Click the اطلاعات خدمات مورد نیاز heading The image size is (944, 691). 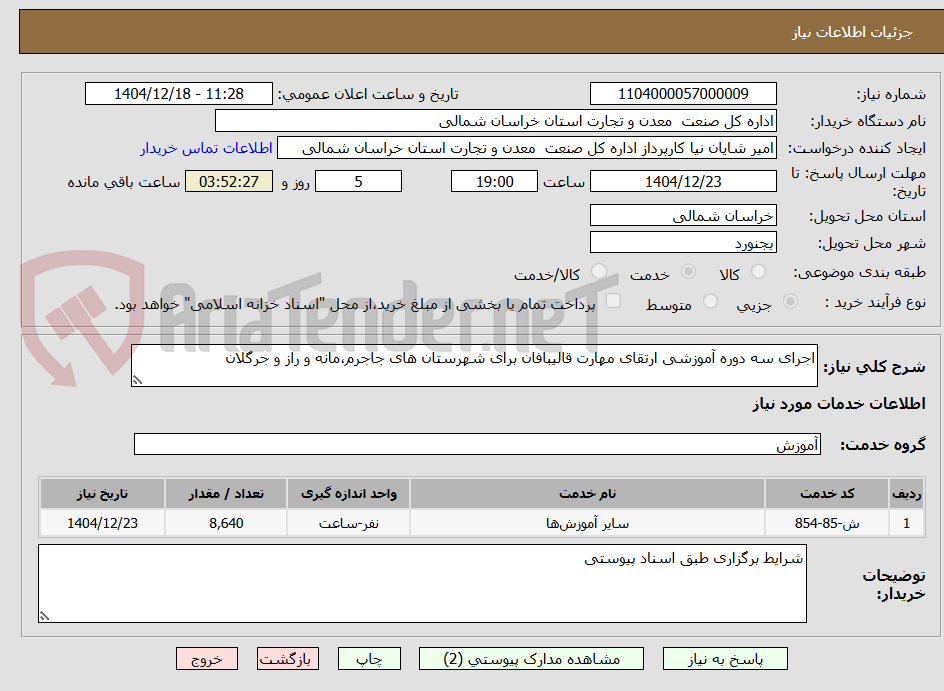tap(839, 403)
